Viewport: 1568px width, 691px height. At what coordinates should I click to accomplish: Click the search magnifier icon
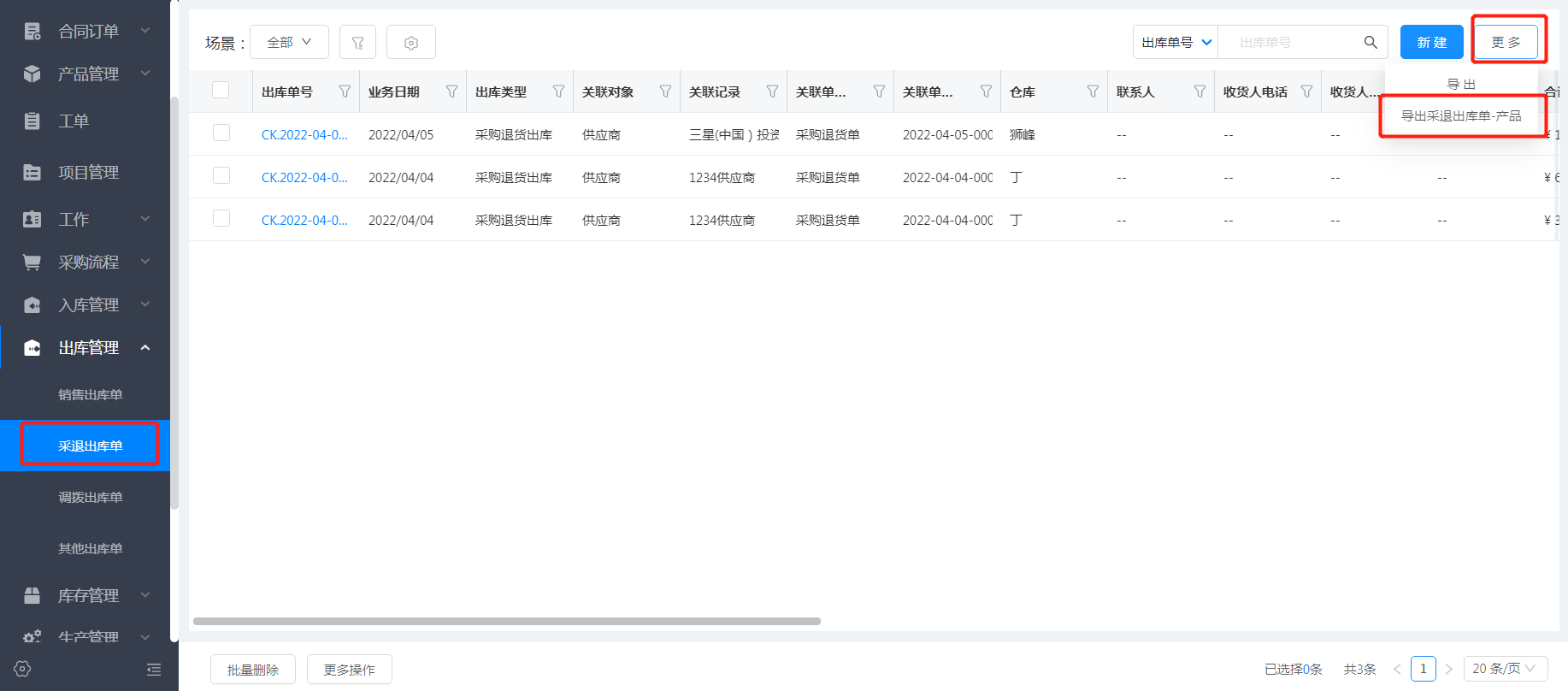1371,42
